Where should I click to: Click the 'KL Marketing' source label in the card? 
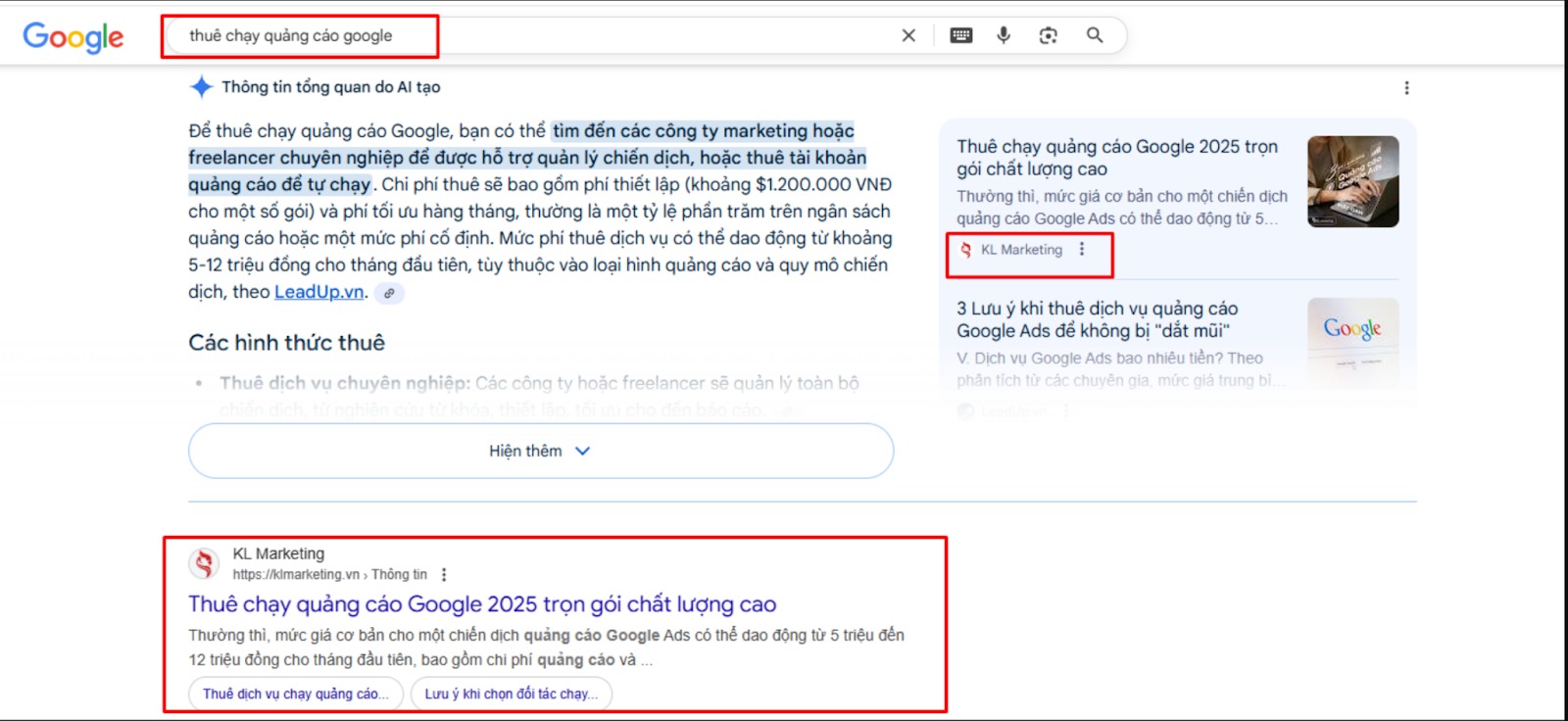1021,250
